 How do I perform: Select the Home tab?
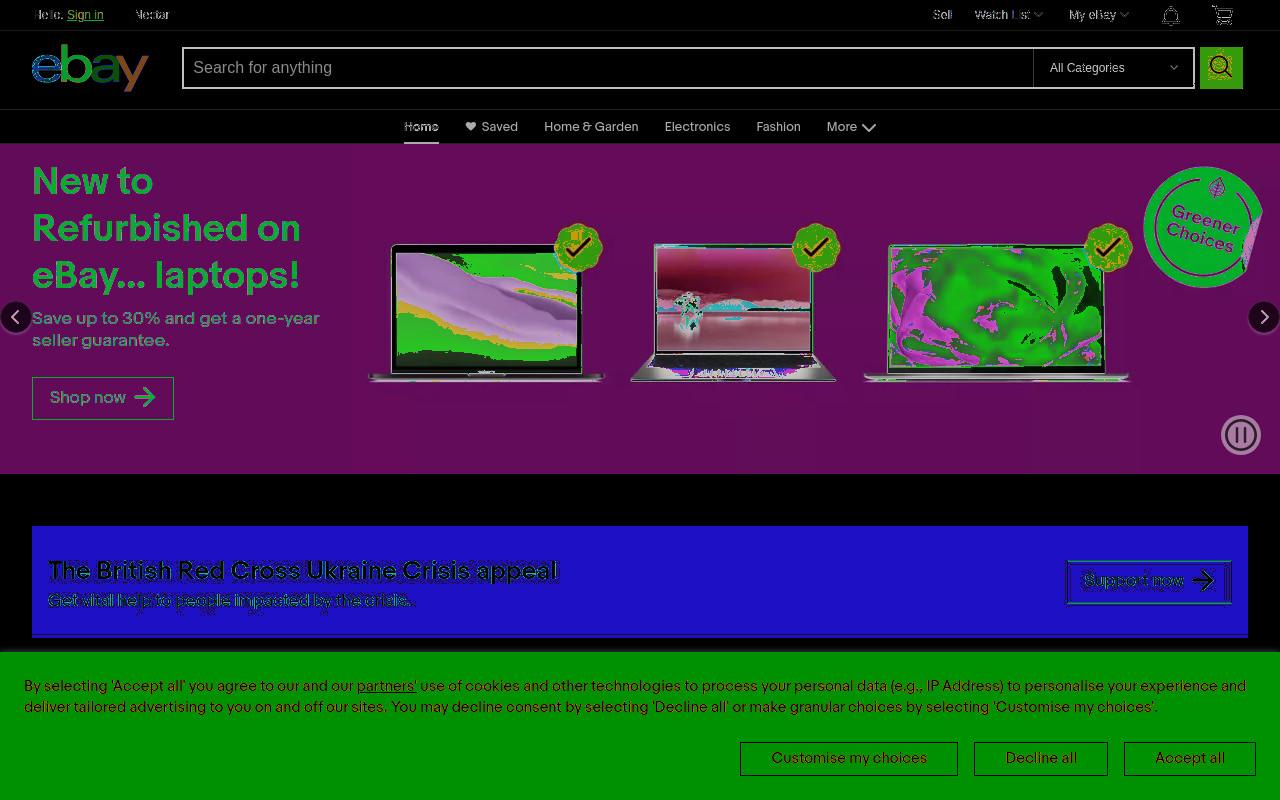point(421,127)
